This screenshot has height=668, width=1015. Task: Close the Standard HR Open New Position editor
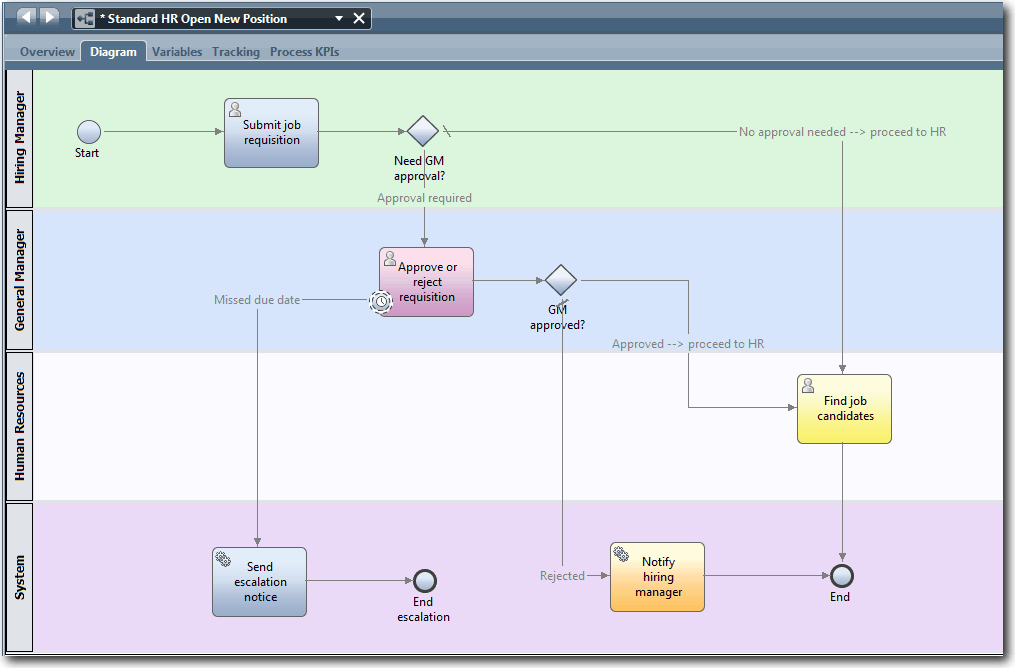(x=359, y=17)
